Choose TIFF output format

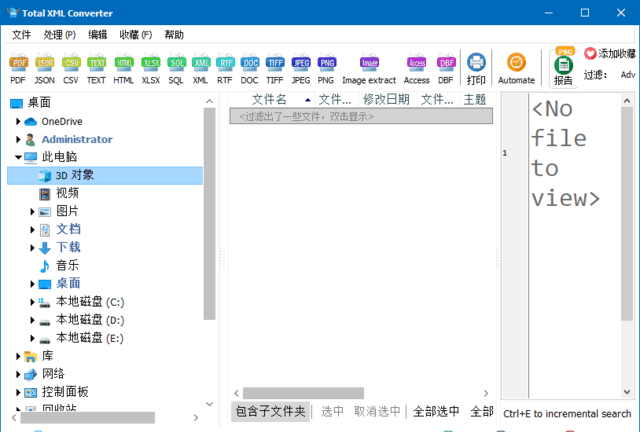pos(275,68)
